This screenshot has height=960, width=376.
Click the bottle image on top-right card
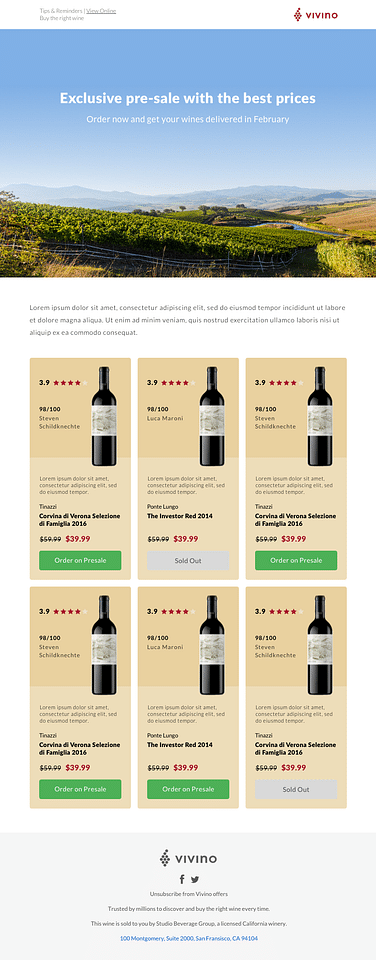coord(320,416)
